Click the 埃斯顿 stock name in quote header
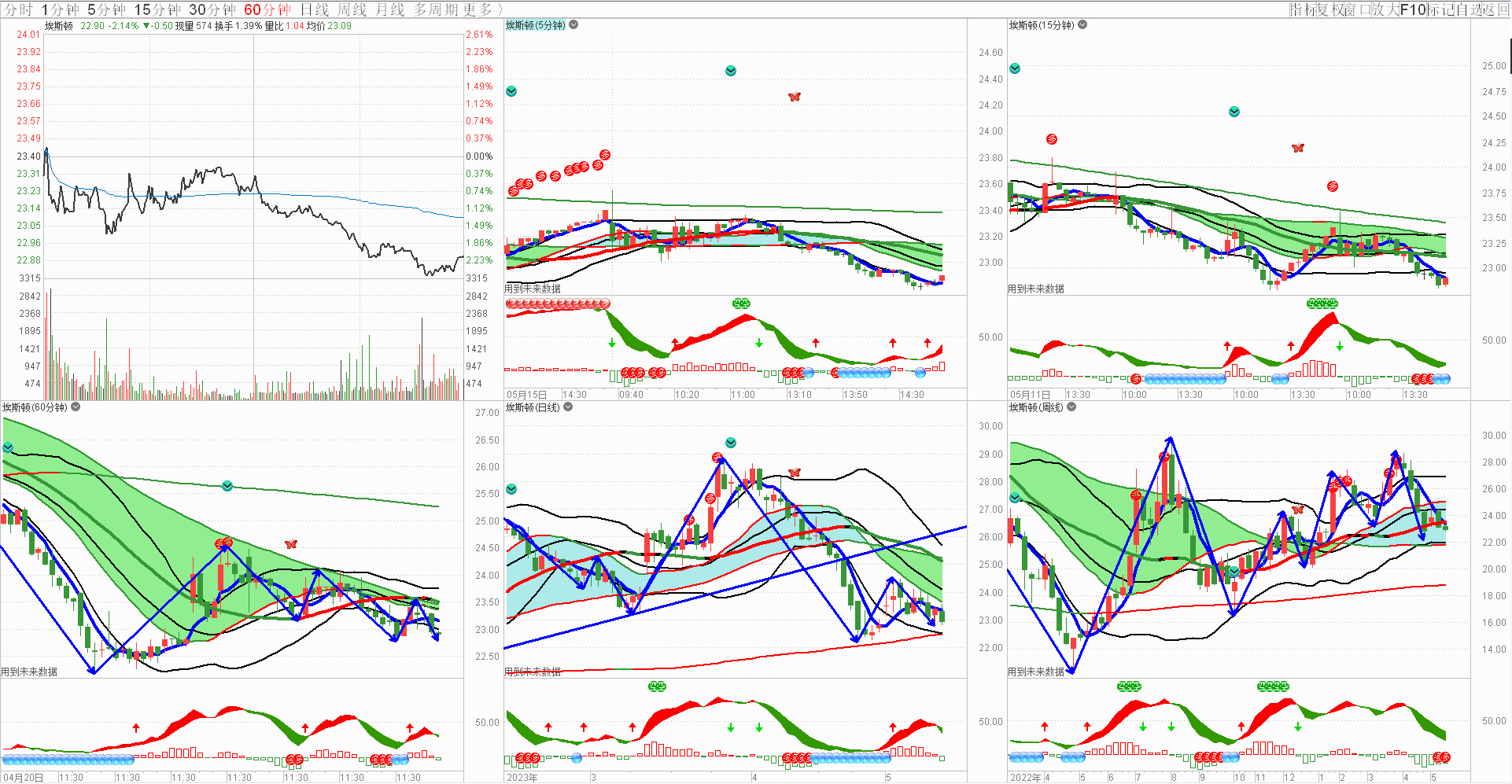Image resolution: width=1512 pixels, height=784 pixels. (59, 26)
